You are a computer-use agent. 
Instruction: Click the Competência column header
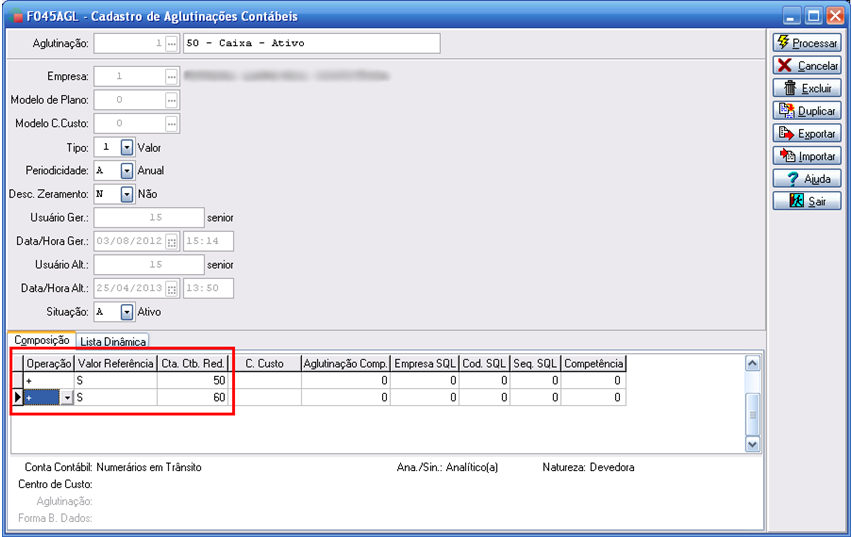(x=593, y=364)
